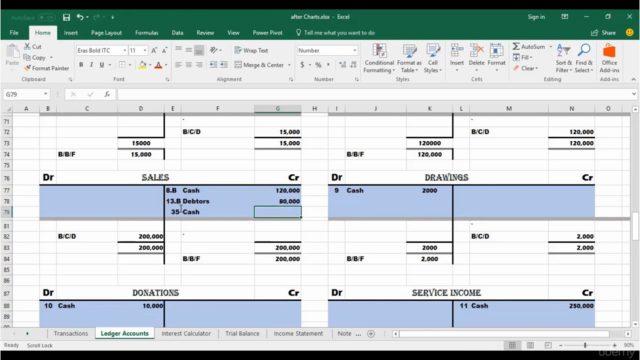
Task: Switch to the Page Layout tab
Action: (106, 33)
